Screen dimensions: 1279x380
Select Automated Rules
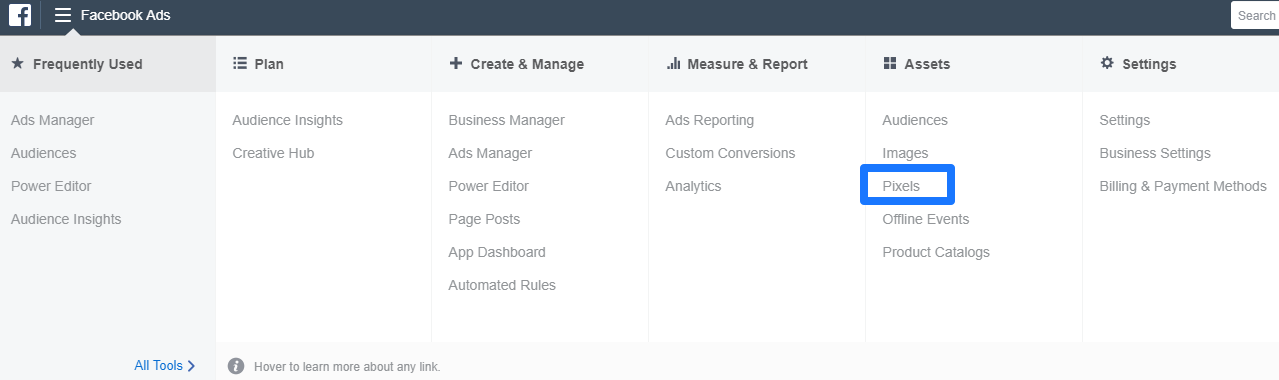click(502, 285)
